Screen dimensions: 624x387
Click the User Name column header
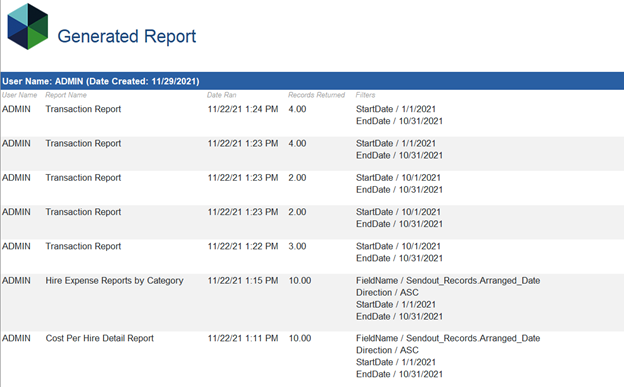(20, 95)
